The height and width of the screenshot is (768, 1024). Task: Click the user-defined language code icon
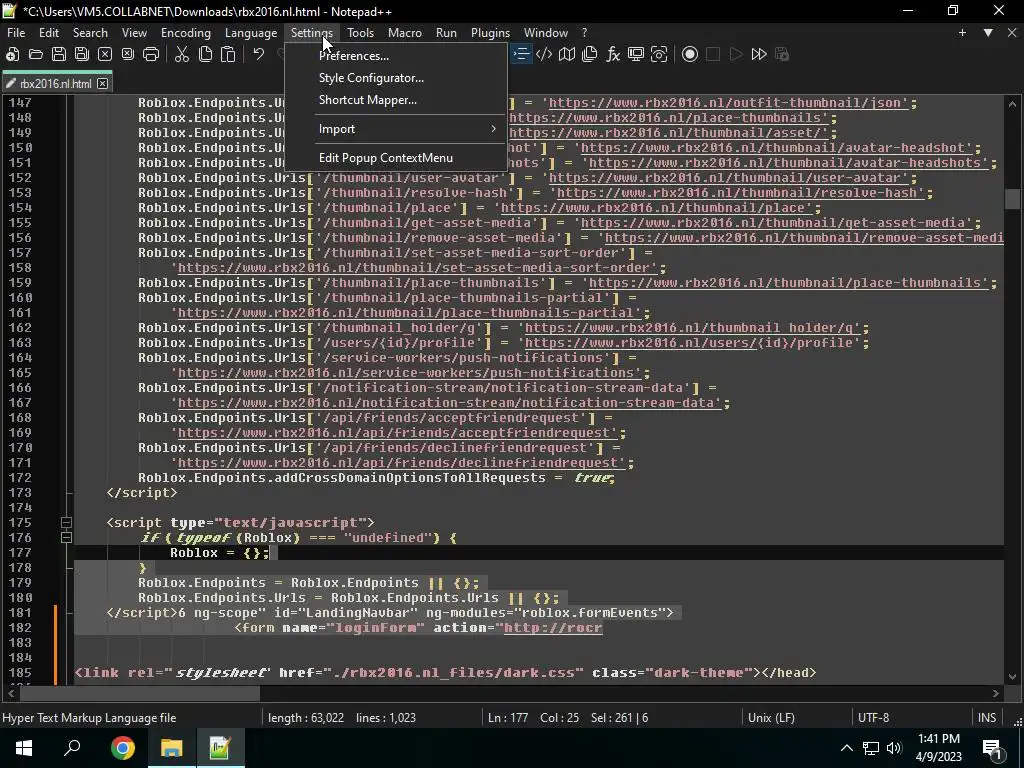pyautogui.click(x=543, y=54)
